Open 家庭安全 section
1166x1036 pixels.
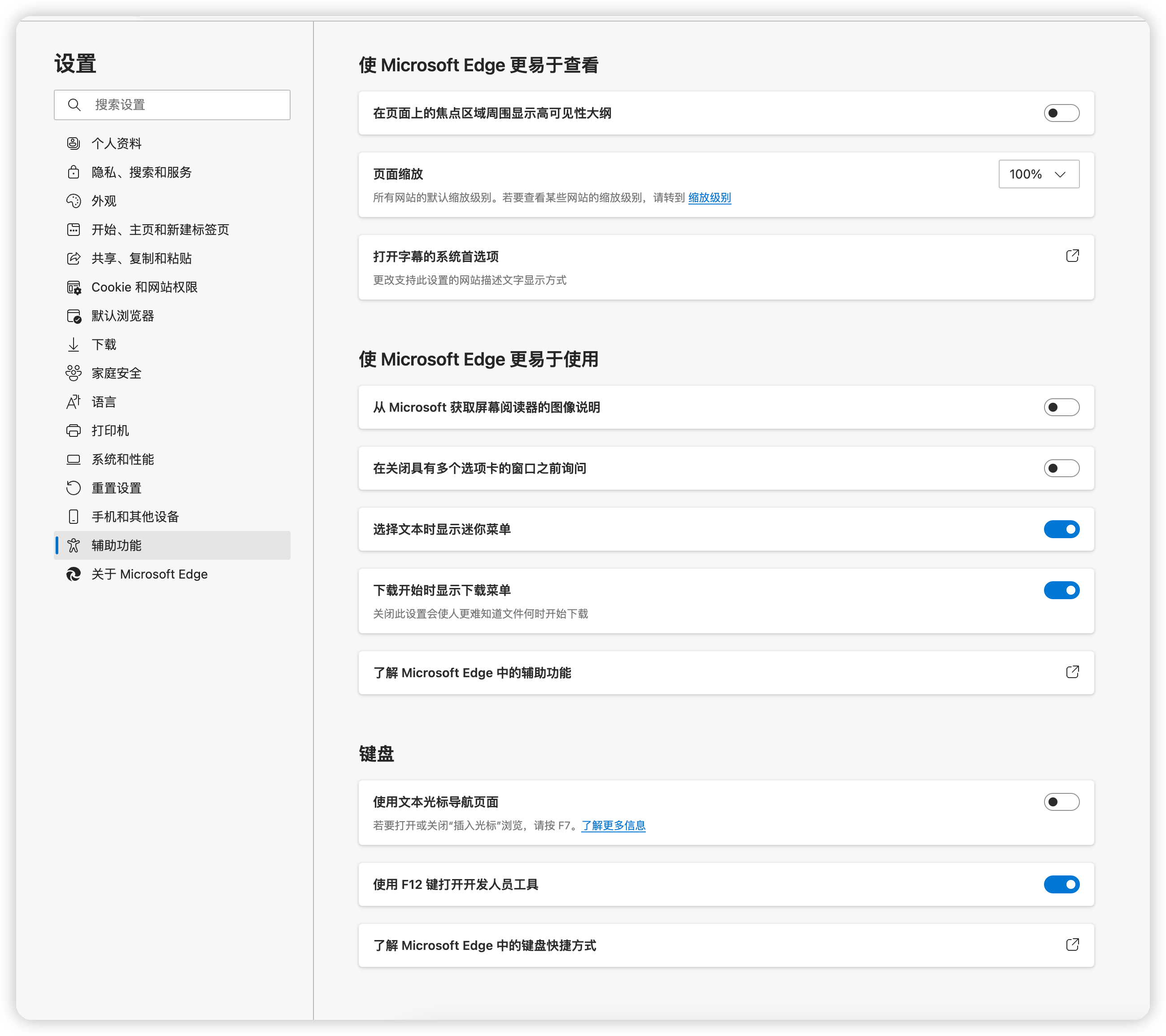click(172, 373)
